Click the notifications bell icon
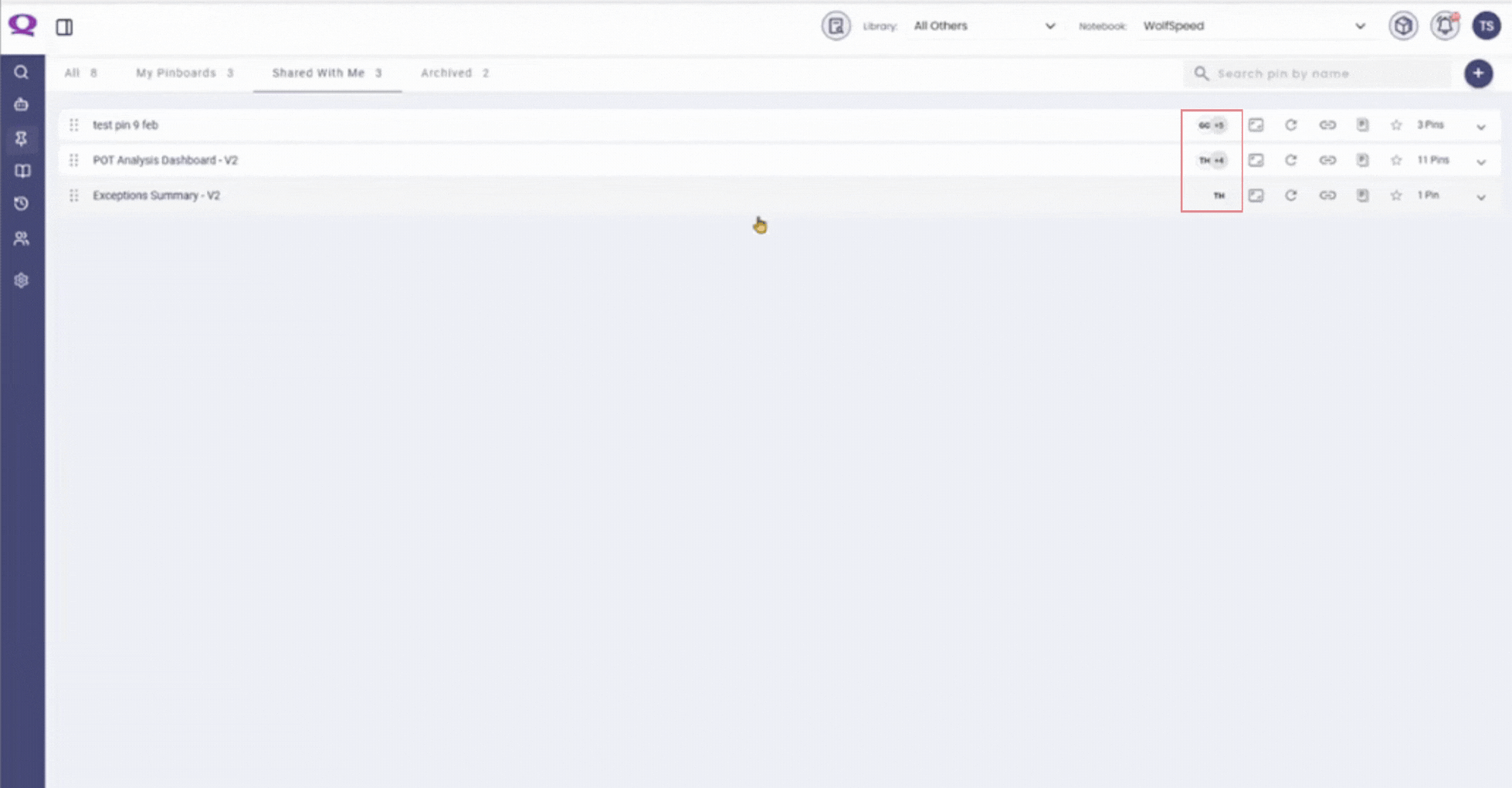Screen dimensions: 1512x788 point(1445,25)
